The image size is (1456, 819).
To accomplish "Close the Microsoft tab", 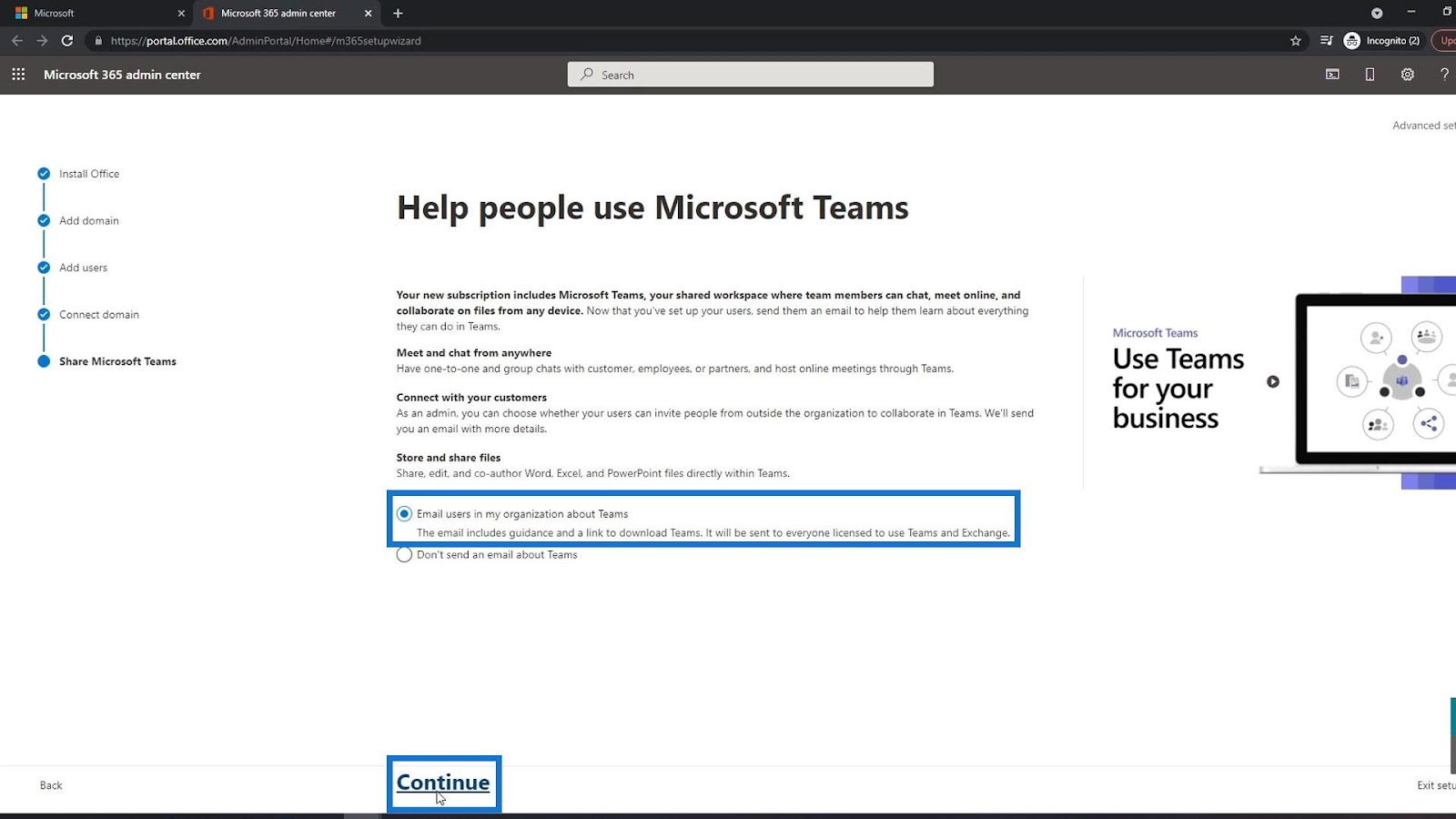I will click(x=181, y=14).
